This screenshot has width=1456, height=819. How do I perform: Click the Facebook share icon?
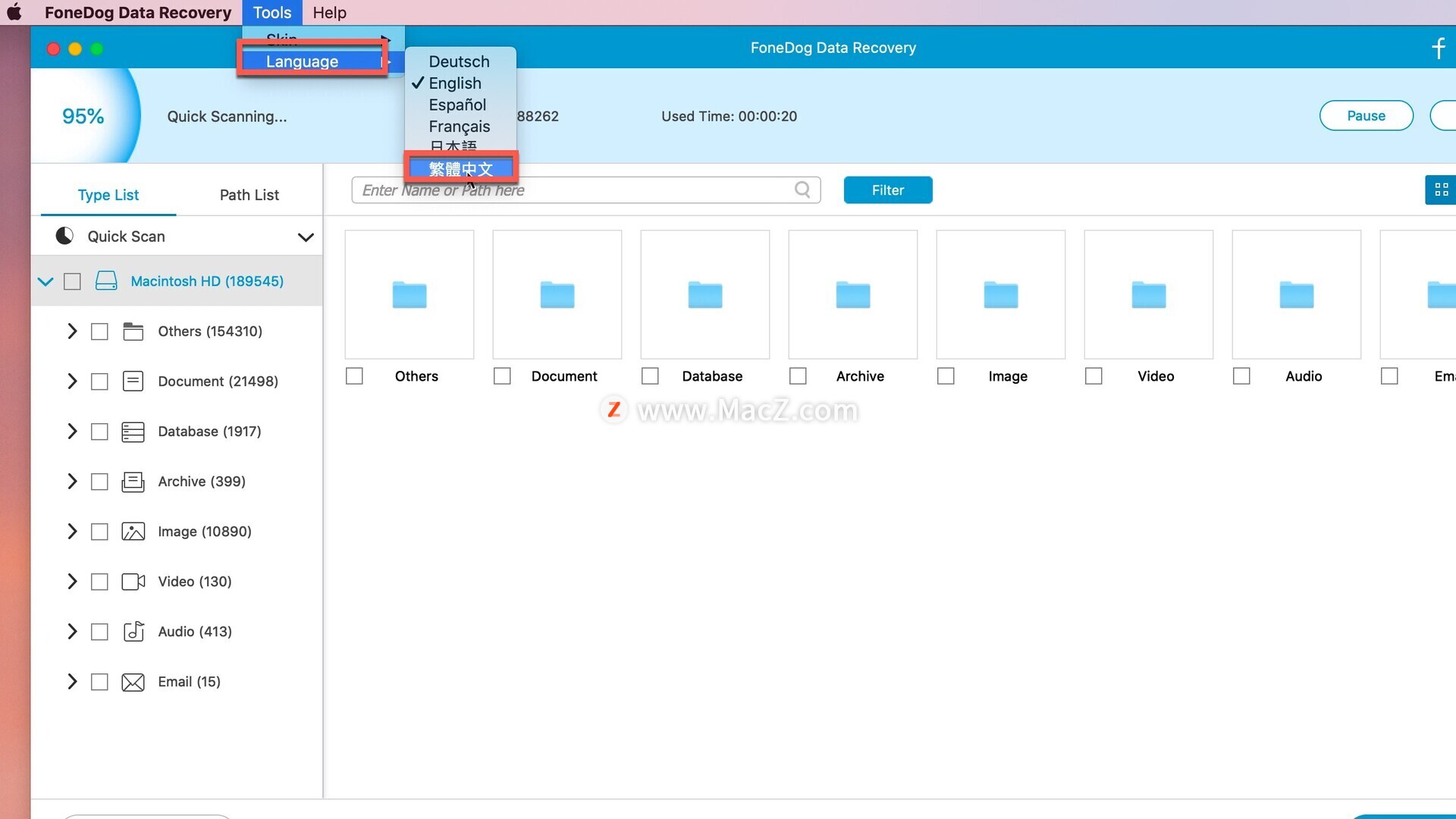tap(1439, 48)
